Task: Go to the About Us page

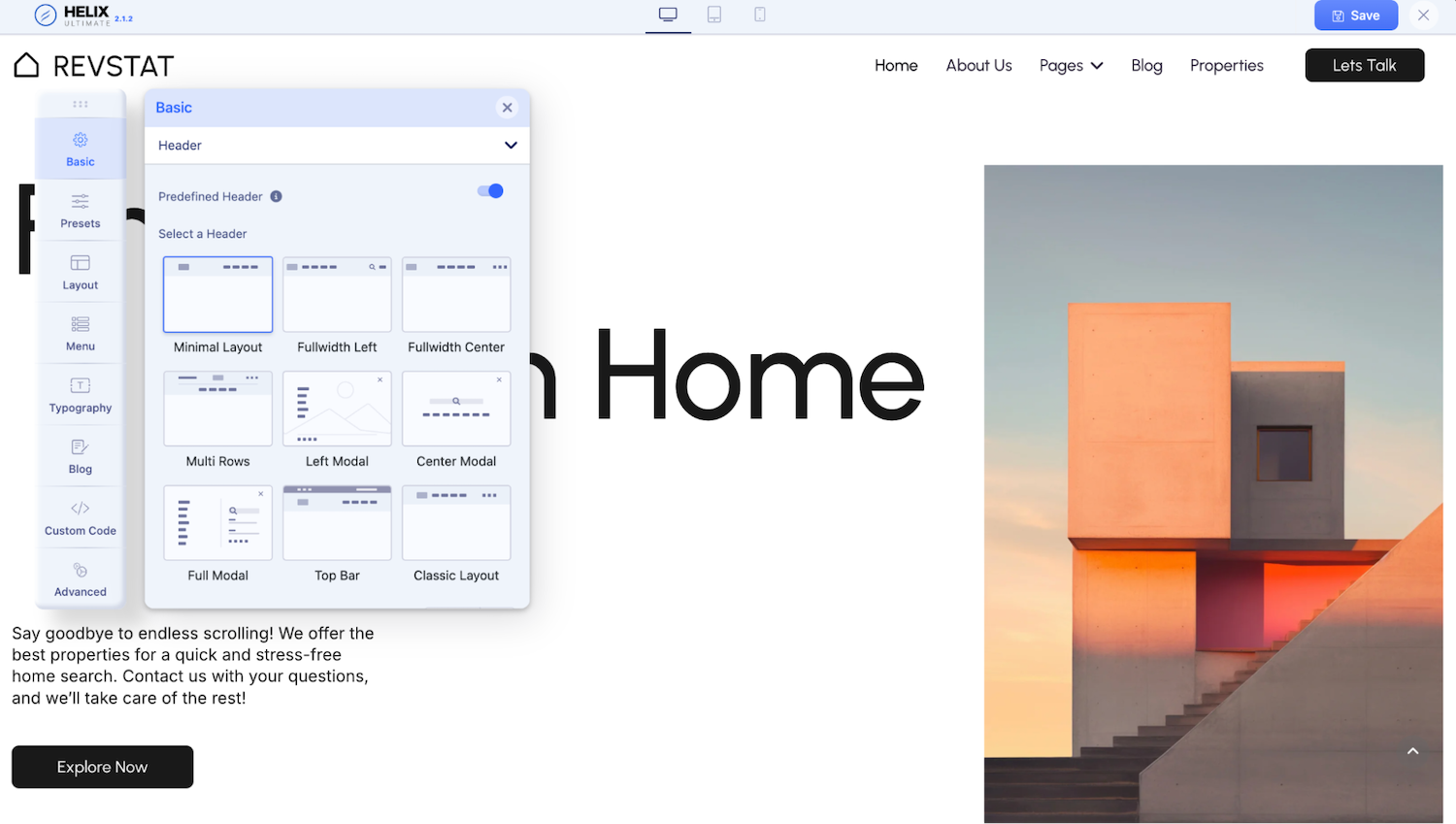Action: (x=978, y=65)
